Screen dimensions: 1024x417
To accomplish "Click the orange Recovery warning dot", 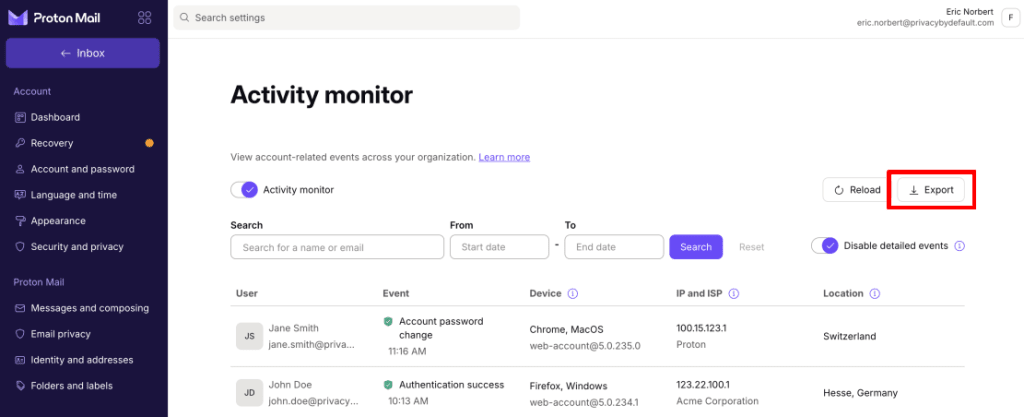I will 149,143.
